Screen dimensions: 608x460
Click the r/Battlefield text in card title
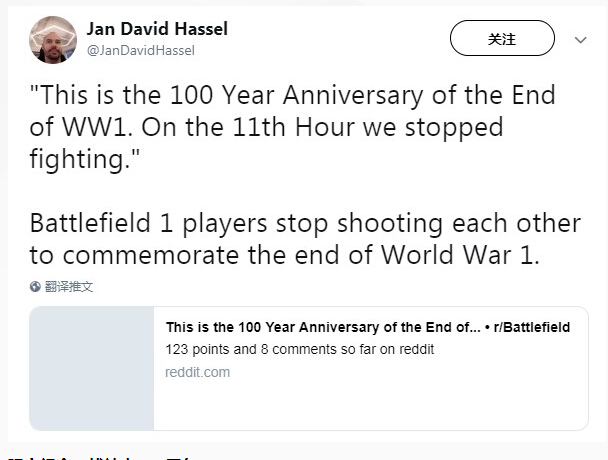pos(532,327)
